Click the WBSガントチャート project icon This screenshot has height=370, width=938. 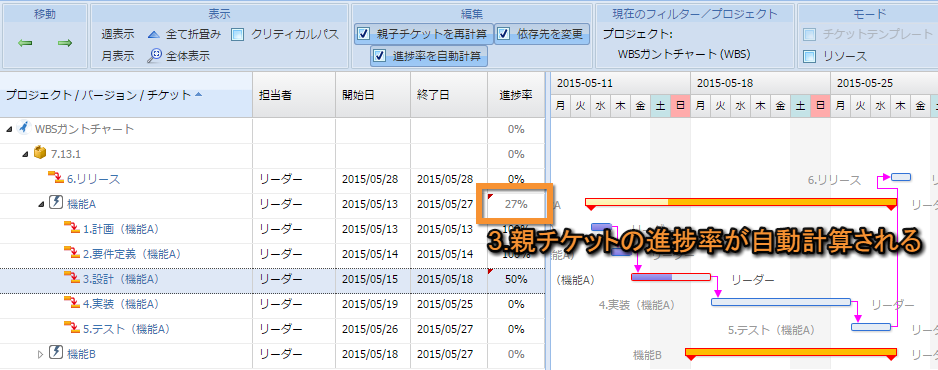(x=23, y=128)
